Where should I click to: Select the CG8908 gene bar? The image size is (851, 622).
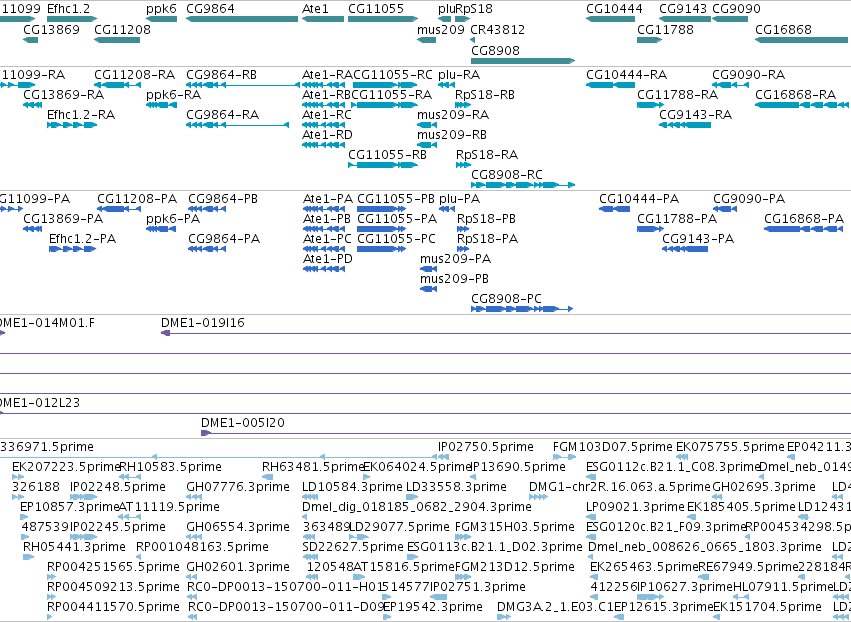pyautogui.click(x=523, y=61)
